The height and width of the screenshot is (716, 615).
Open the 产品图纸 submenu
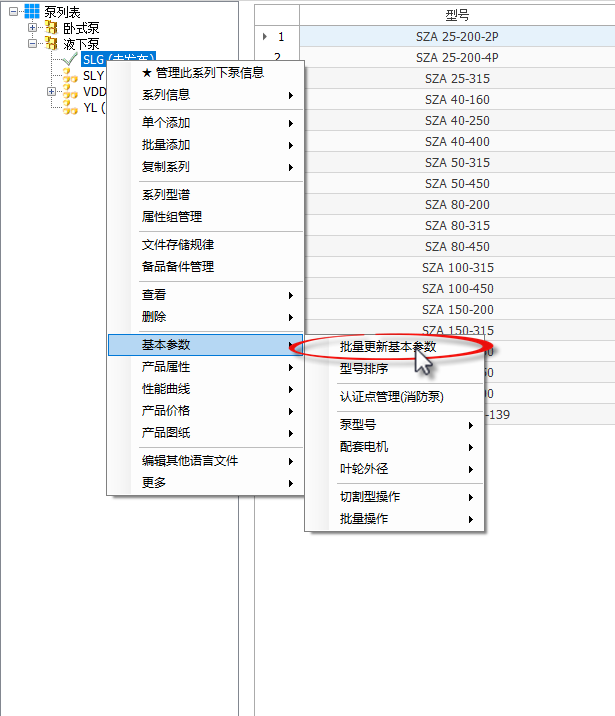click(205, 433)
